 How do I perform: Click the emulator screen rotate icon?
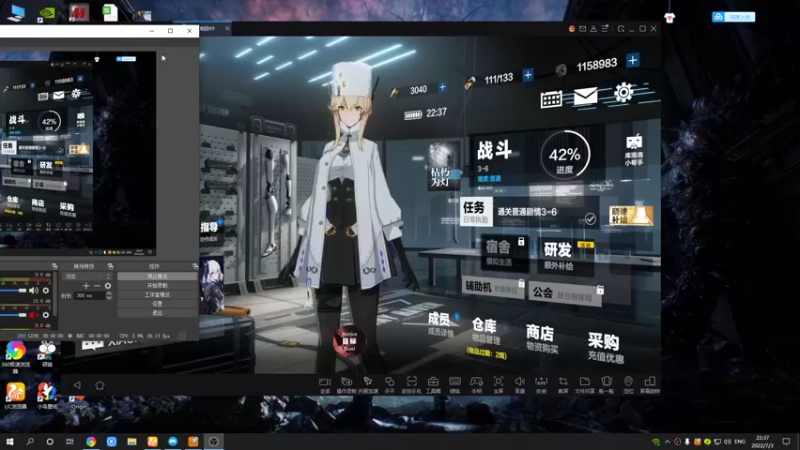point(650,384)
